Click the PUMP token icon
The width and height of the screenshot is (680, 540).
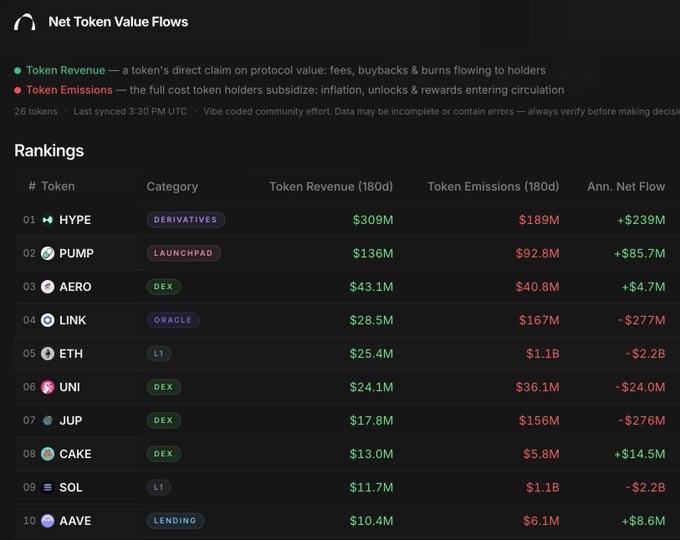pyautogui.click(x=48, y=253)
